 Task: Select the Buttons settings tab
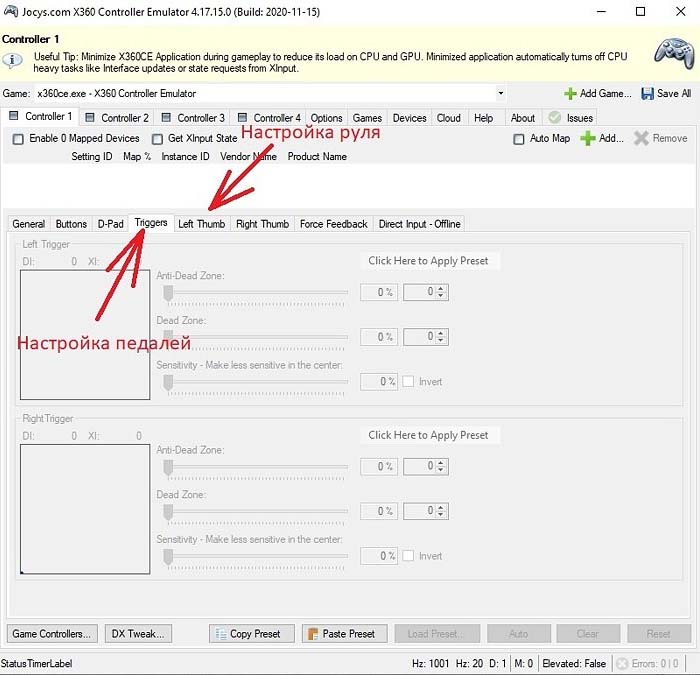click(x=71, y=224)
